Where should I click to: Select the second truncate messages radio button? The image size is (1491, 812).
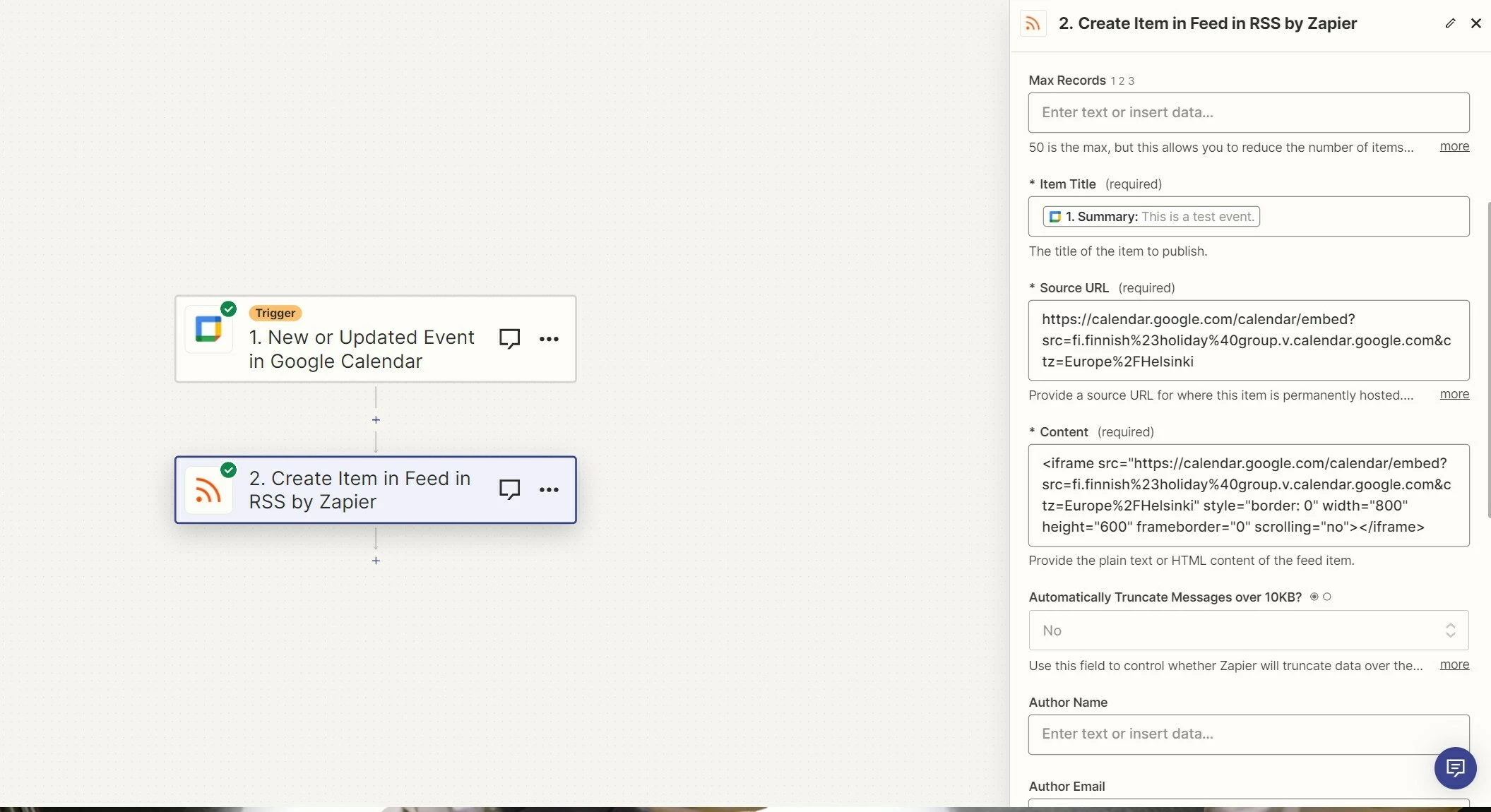(1326, 597)
